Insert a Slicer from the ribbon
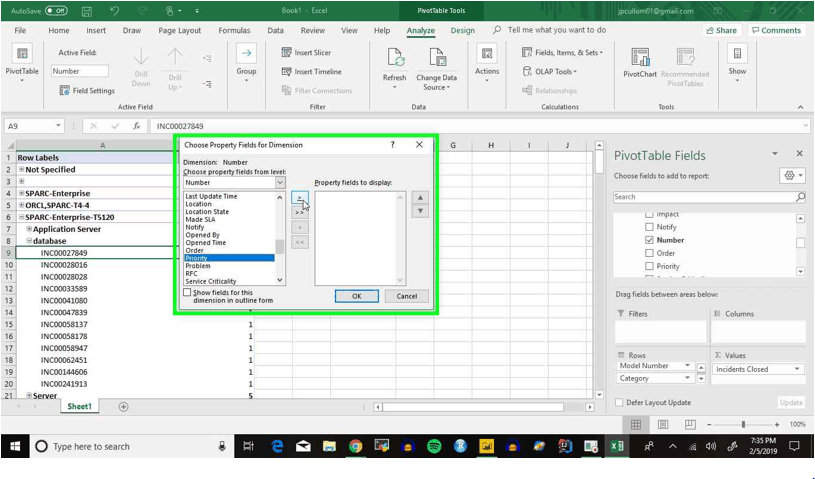The height and width of the screenshot is (479, 815). 306,52
